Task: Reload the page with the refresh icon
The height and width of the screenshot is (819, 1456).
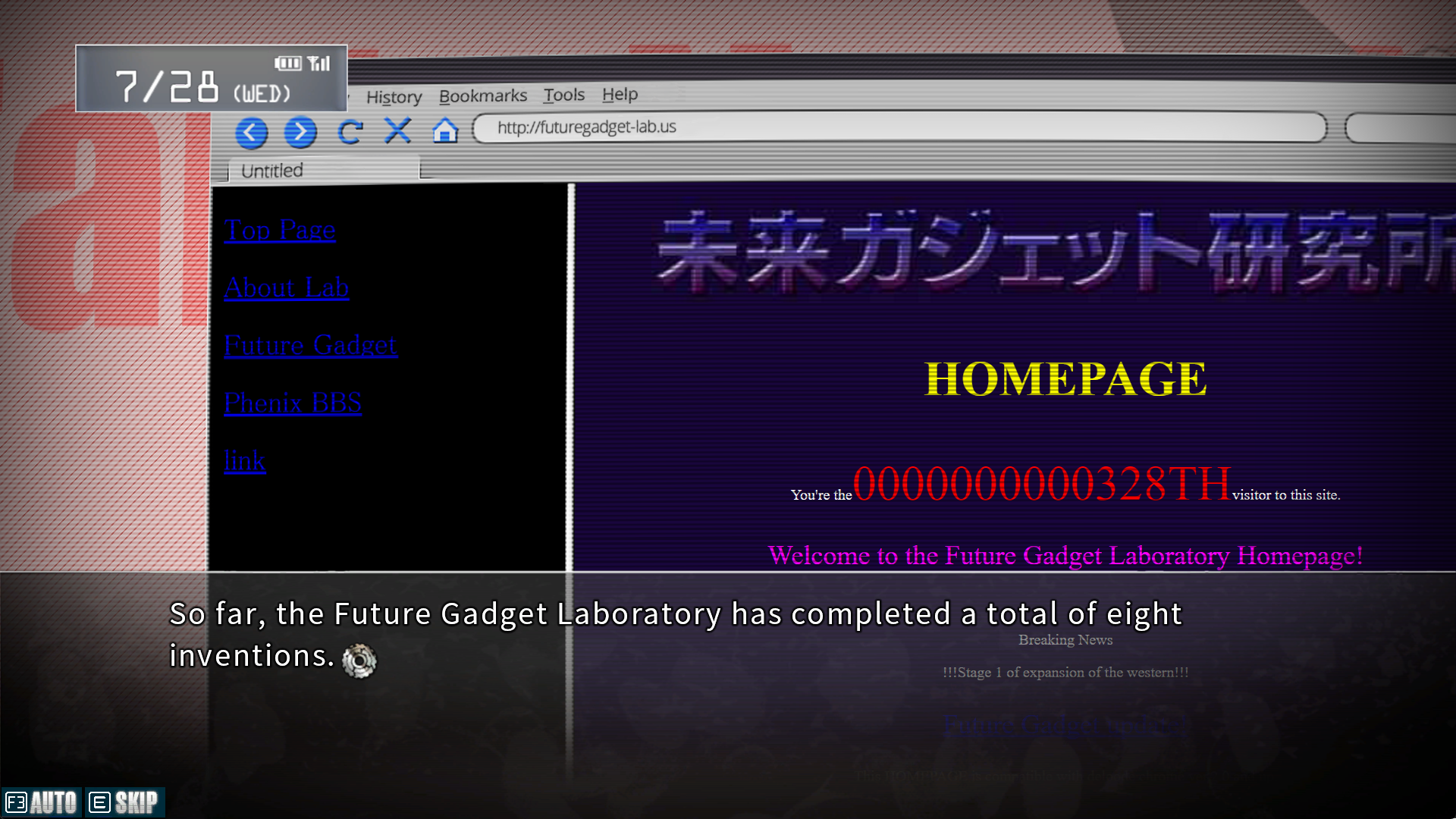Action: click(x=350, y=132)
